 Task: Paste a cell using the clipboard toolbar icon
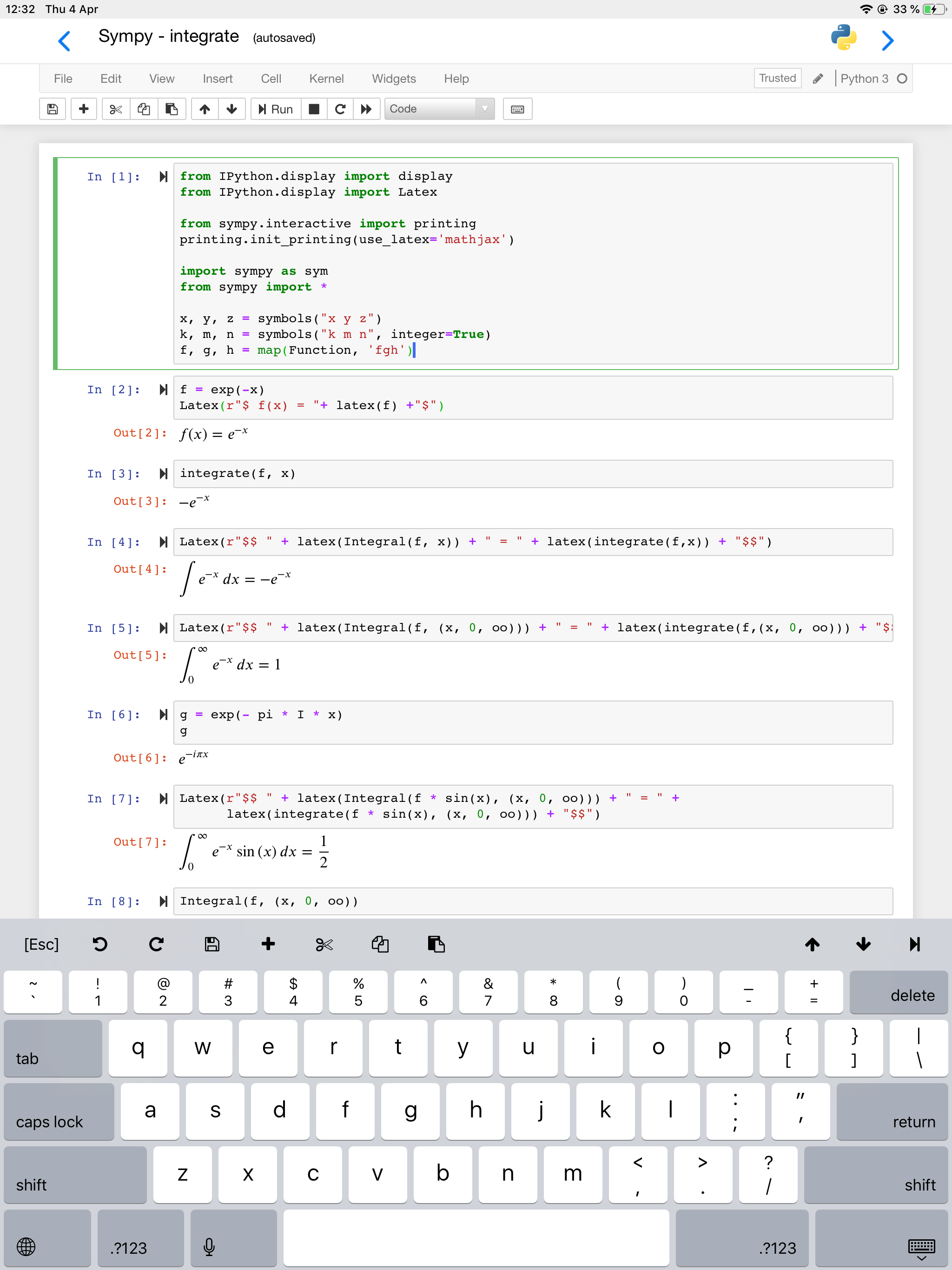(172, 108)
